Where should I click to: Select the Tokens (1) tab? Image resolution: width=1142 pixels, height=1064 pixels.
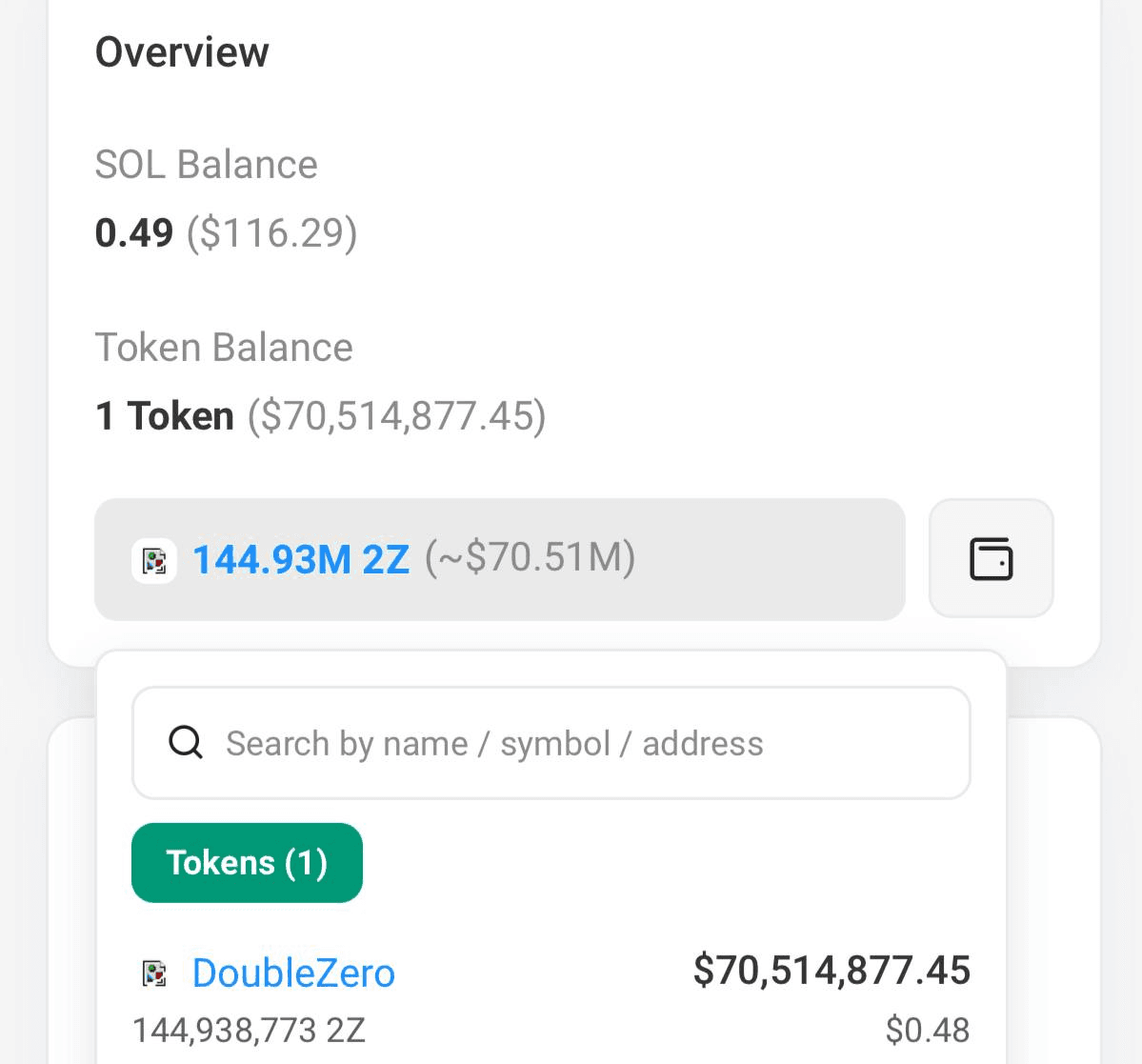247,863
